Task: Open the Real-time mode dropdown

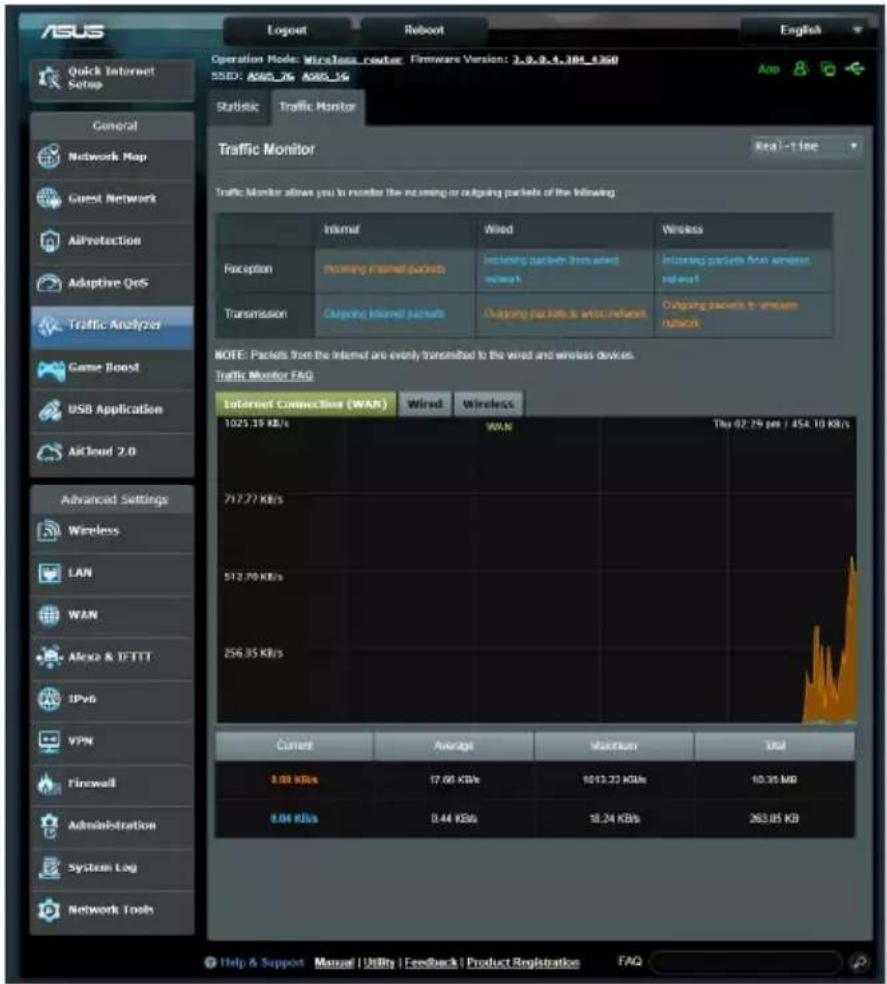Action: (806, 147)
